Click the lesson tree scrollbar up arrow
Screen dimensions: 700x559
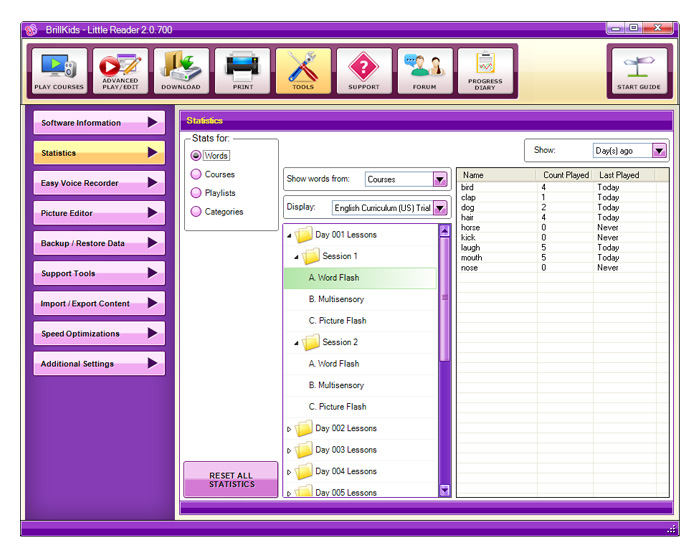coord(445,230)
